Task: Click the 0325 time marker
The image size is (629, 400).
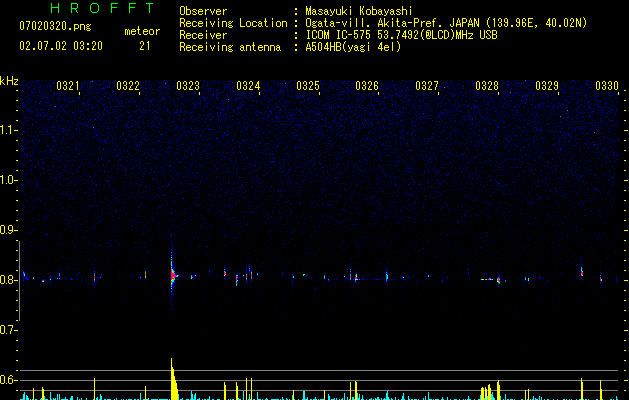Action: pos(307,85)
